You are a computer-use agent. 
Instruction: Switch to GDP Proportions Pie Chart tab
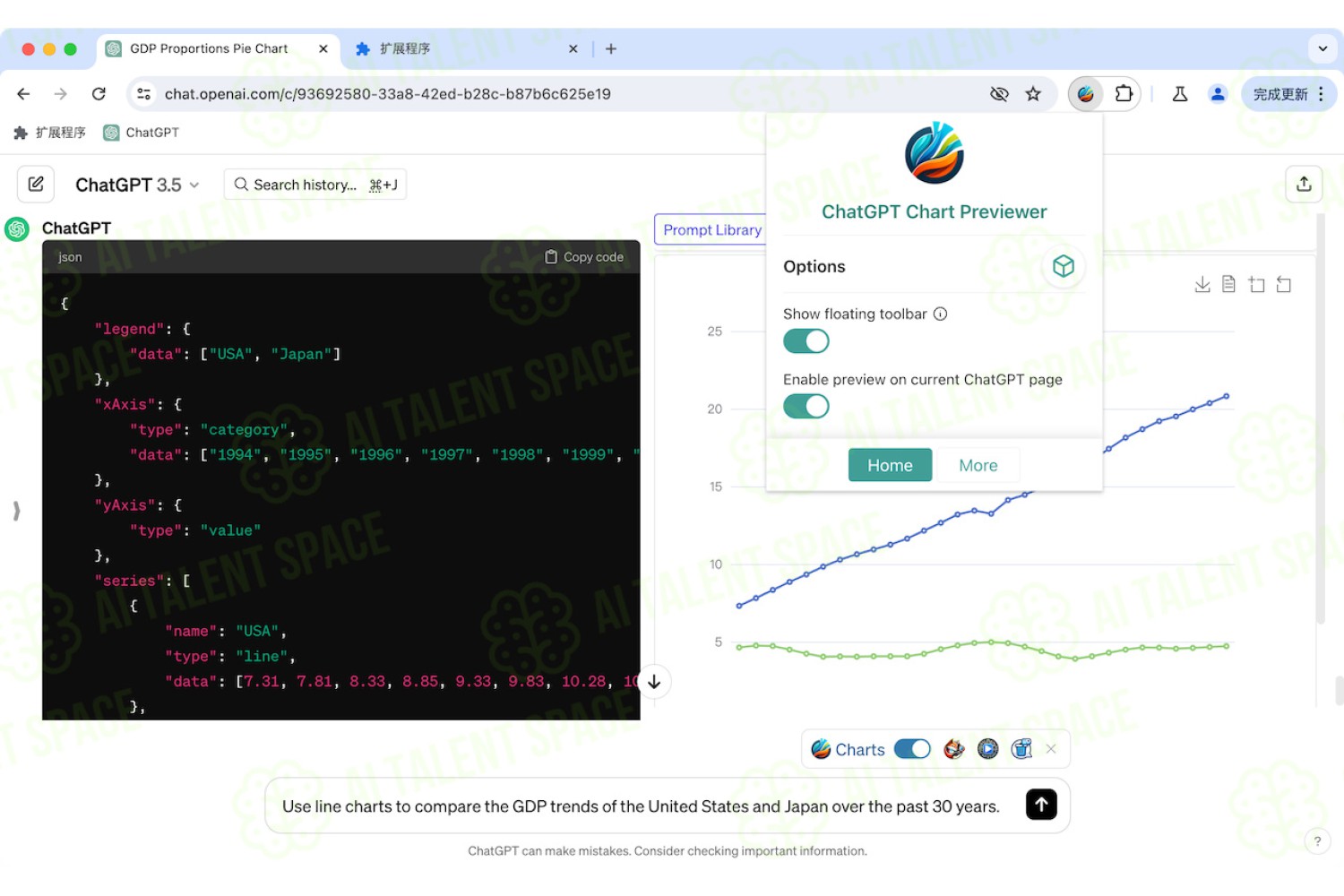218,48
